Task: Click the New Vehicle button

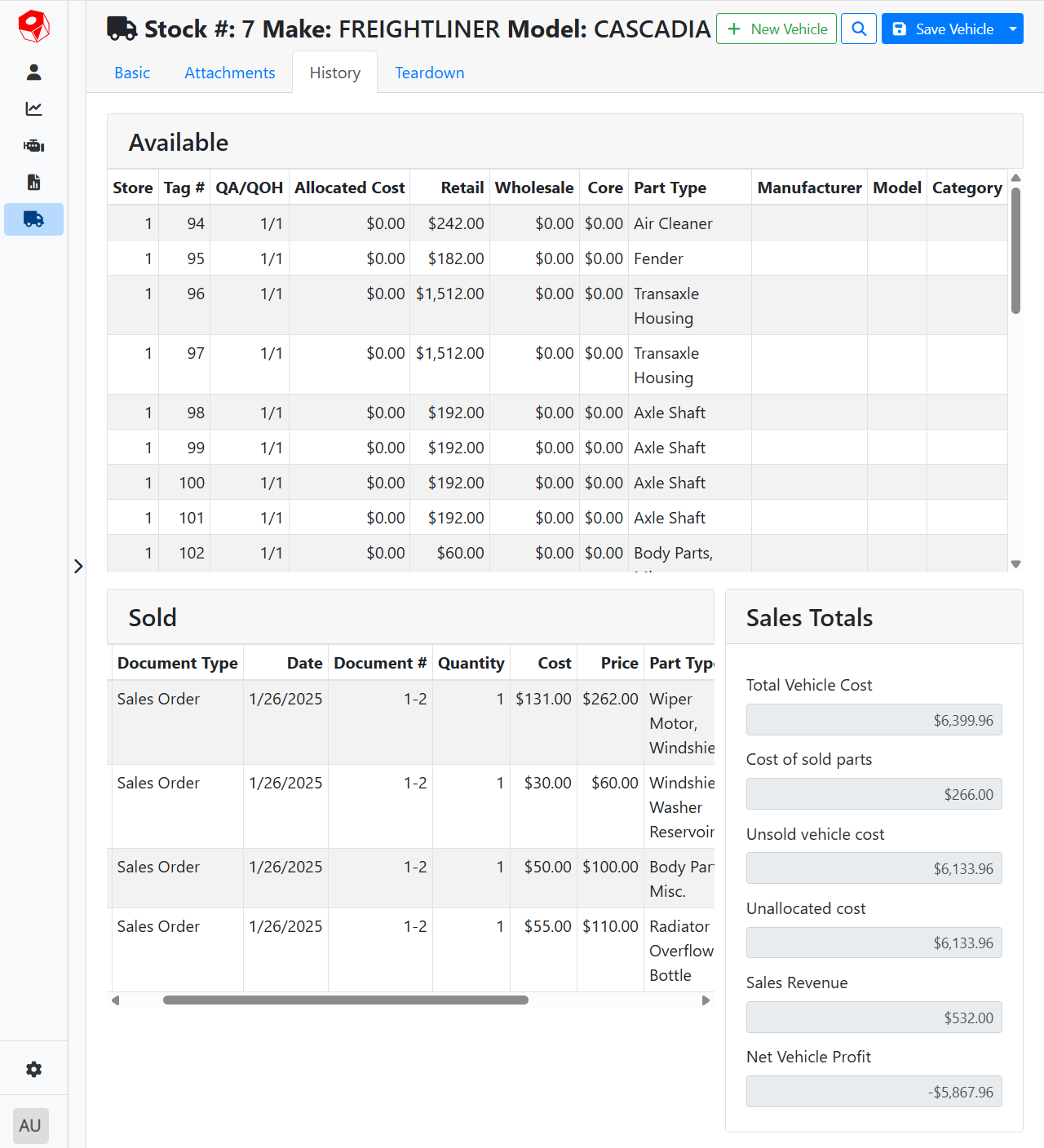Action: point(776,29)
